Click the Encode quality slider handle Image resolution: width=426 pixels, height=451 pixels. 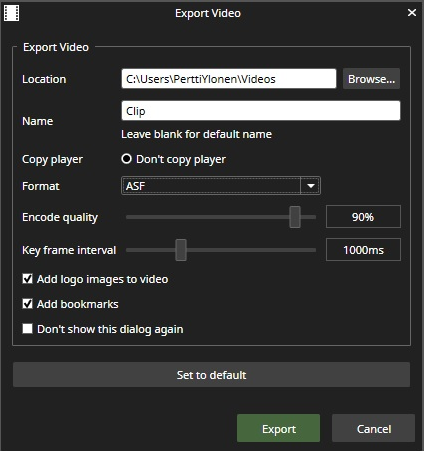(295, 217)
